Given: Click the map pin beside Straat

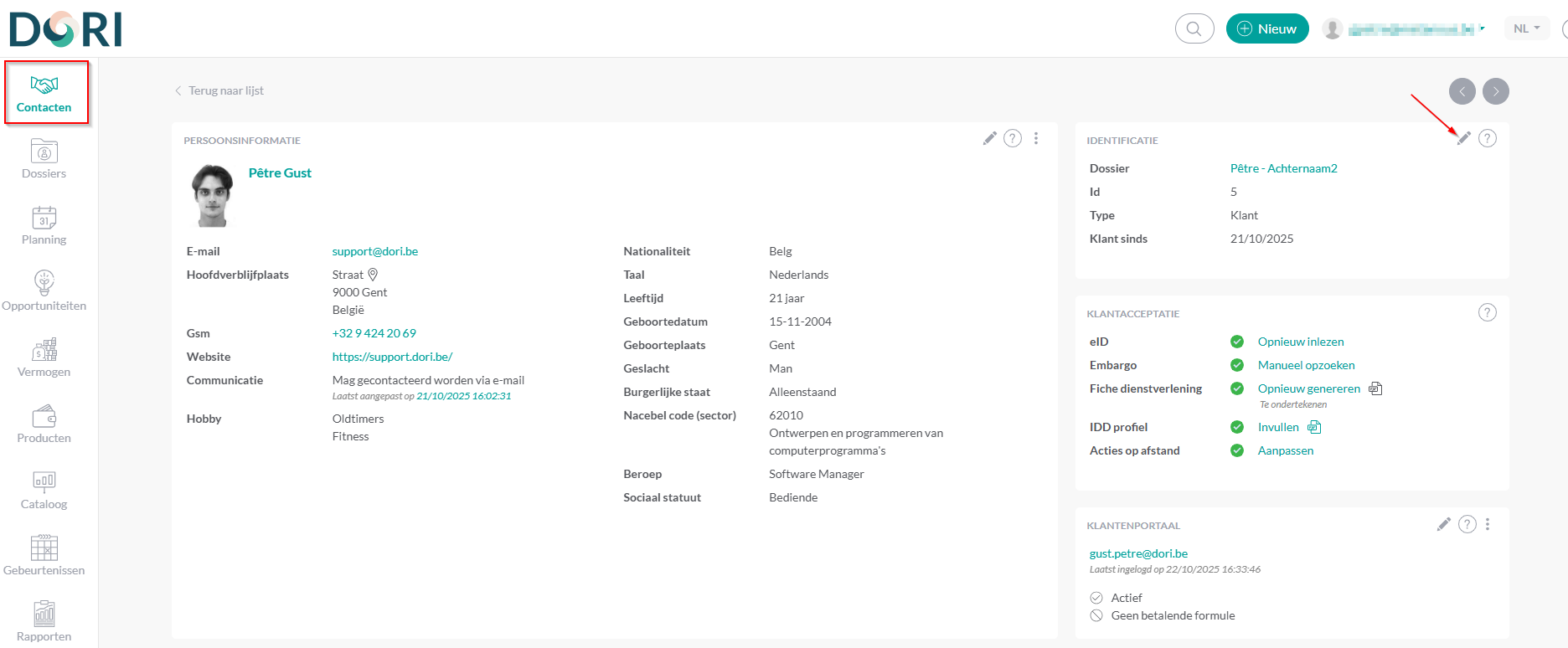Looking at the screenshot, I should (374, 275).
